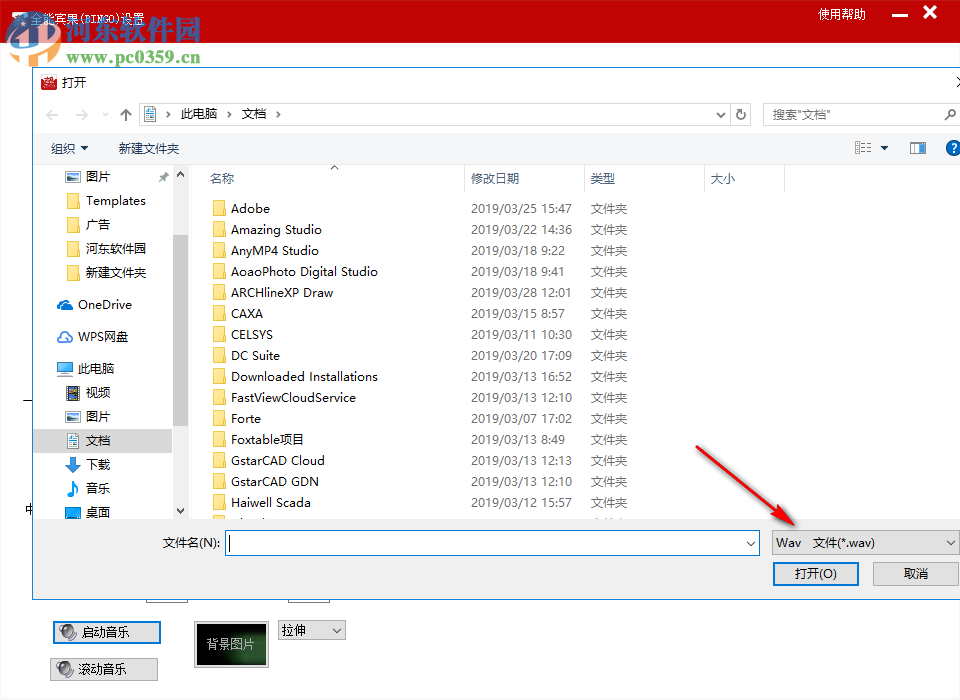Open 使用帮助 in title bar
This screenshot has height=700, width=960.
pyautogui.click(x=842, y=15)
